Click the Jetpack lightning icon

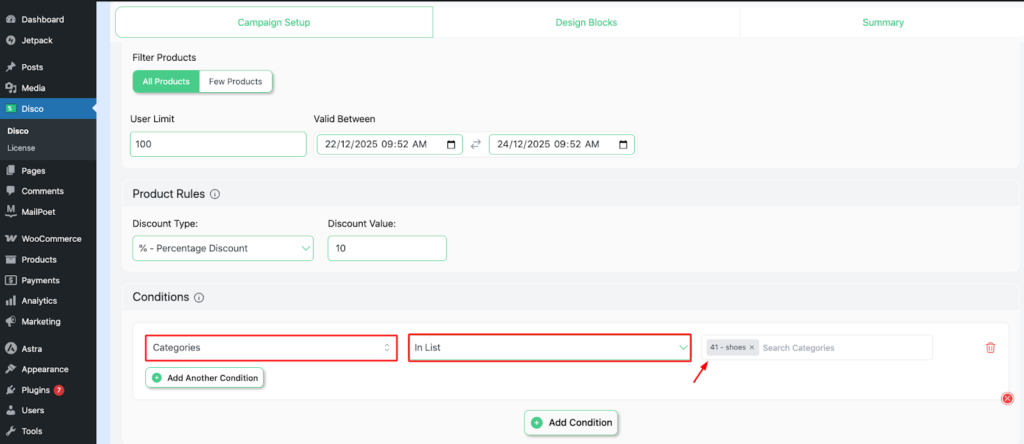10,40
